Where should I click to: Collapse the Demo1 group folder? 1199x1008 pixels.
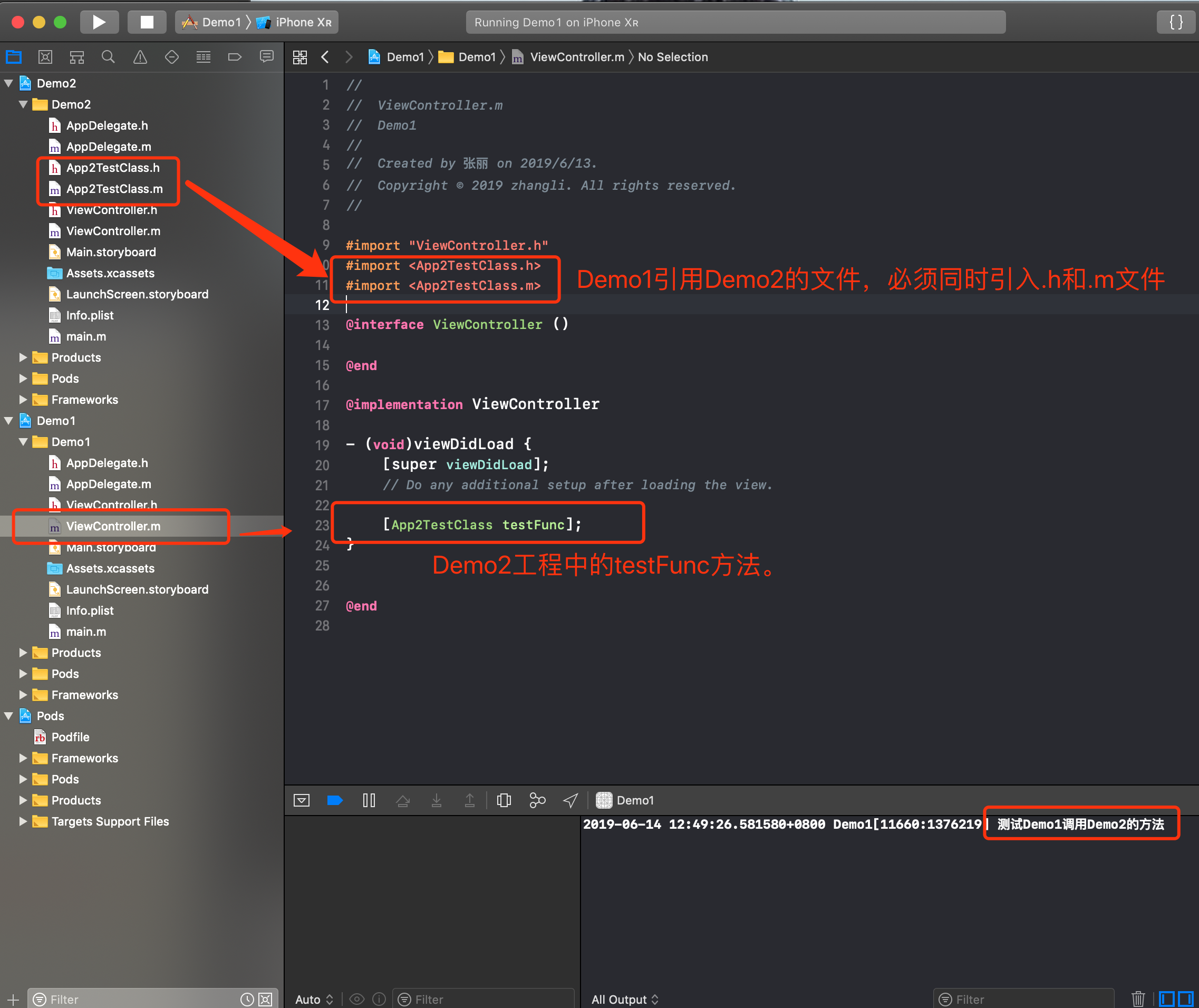pos(23,442)
